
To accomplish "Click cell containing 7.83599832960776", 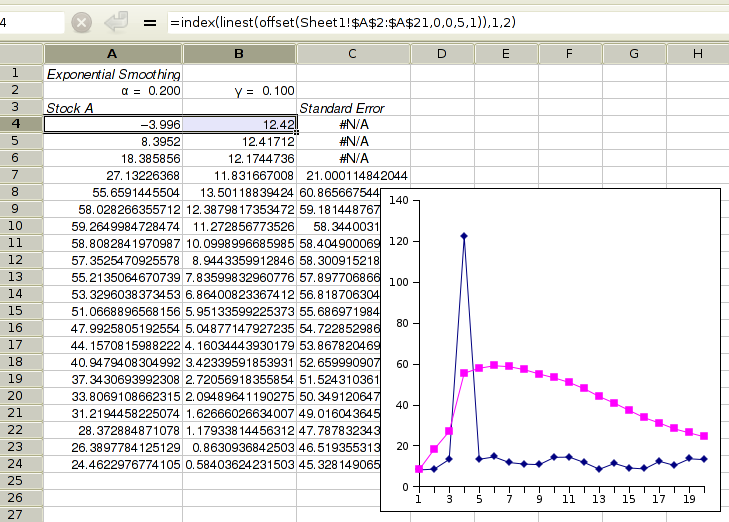I will (x=239, y=278).
